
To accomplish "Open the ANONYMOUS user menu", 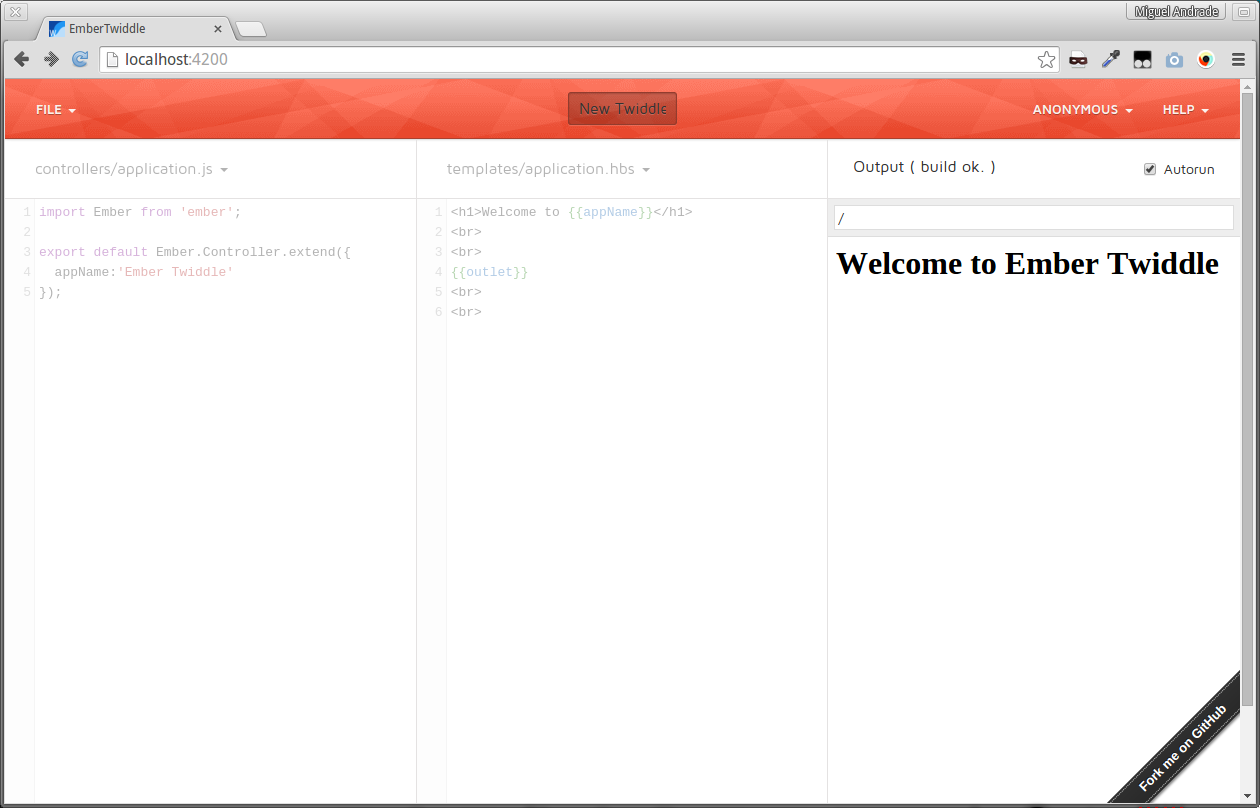I will (x=1082, y=110).
